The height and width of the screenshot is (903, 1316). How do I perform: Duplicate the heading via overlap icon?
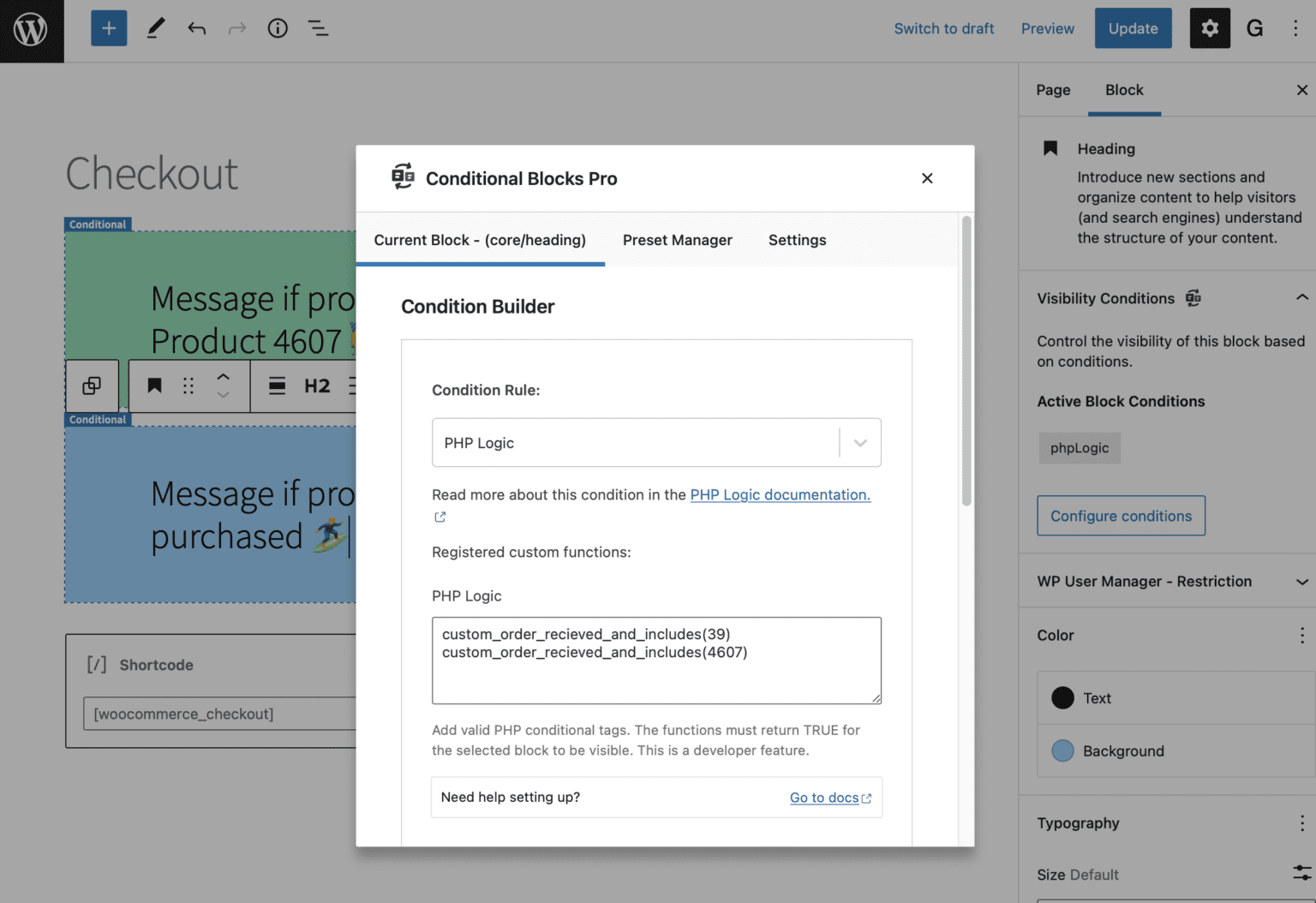pos(92,386)
